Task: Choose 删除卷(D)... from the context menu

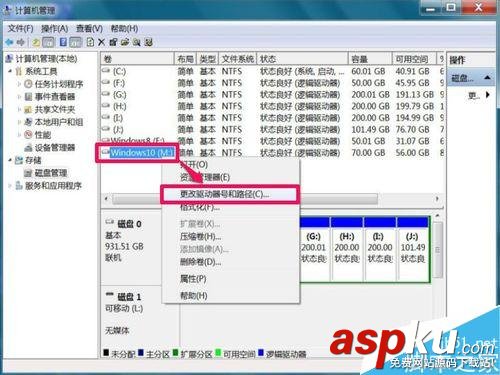Action: coord(230,262)
